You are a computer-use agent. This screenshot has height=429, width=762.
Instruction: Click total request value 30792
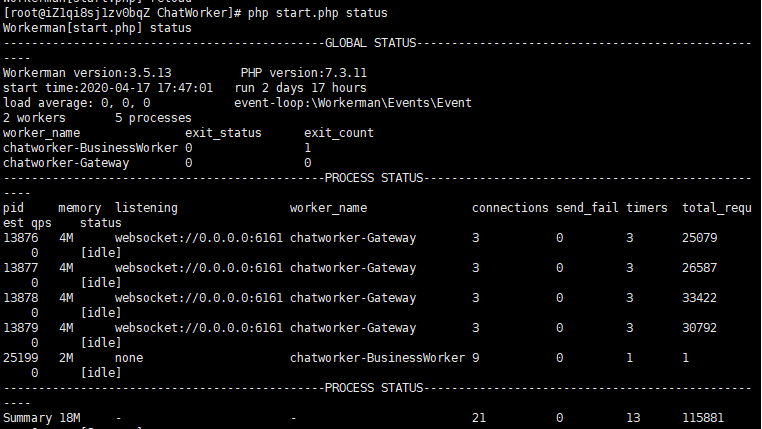pyautogui.click(x=699, y=328)
